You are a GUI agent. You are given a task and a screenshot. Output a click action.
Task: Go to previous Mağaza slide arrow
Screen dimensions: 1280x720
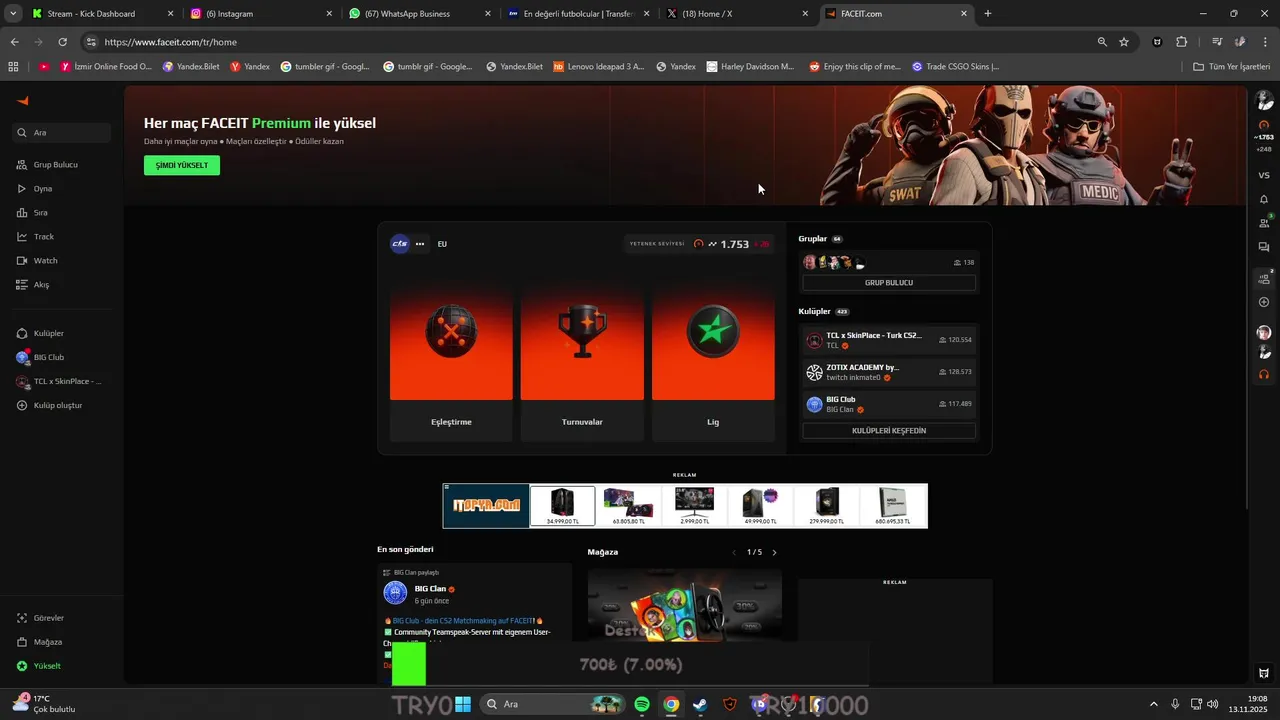click(734, 552)
